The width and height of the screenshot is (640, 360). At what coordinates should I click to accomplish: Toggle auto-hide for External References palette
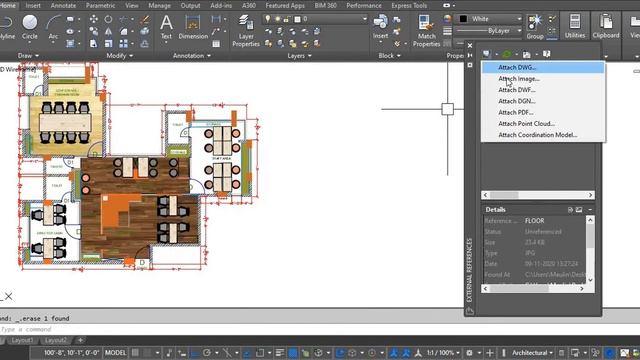[x=470, y=55]
